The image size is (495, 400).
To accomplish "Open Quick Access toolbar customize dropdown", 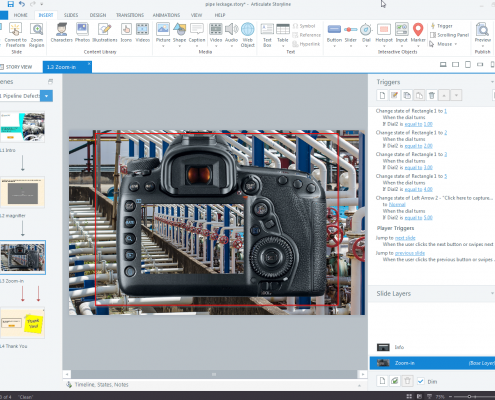I will (x=42, y=4).
